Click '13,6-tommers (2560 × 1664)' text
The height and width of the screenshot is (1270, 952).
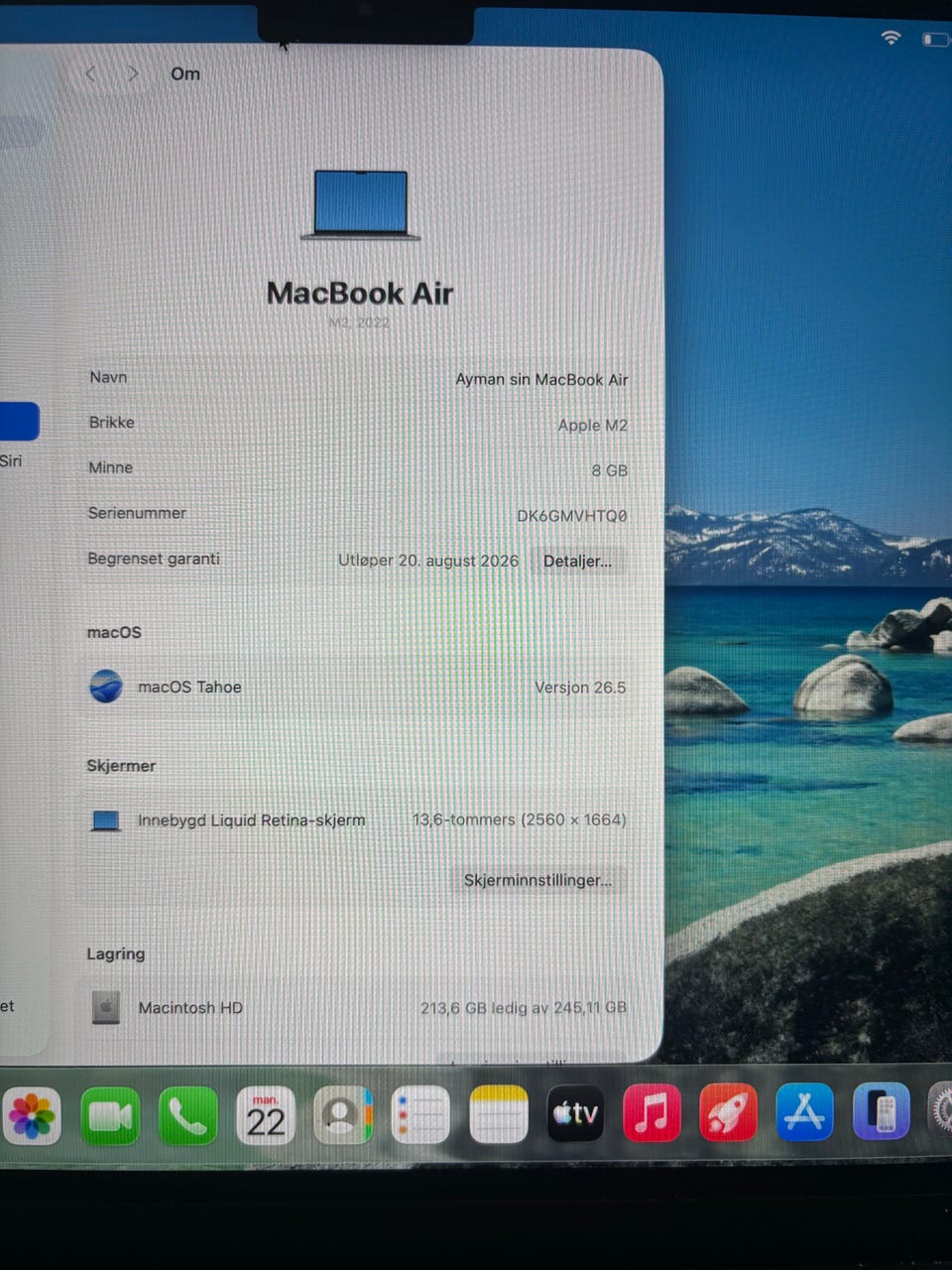click(519, 820)
